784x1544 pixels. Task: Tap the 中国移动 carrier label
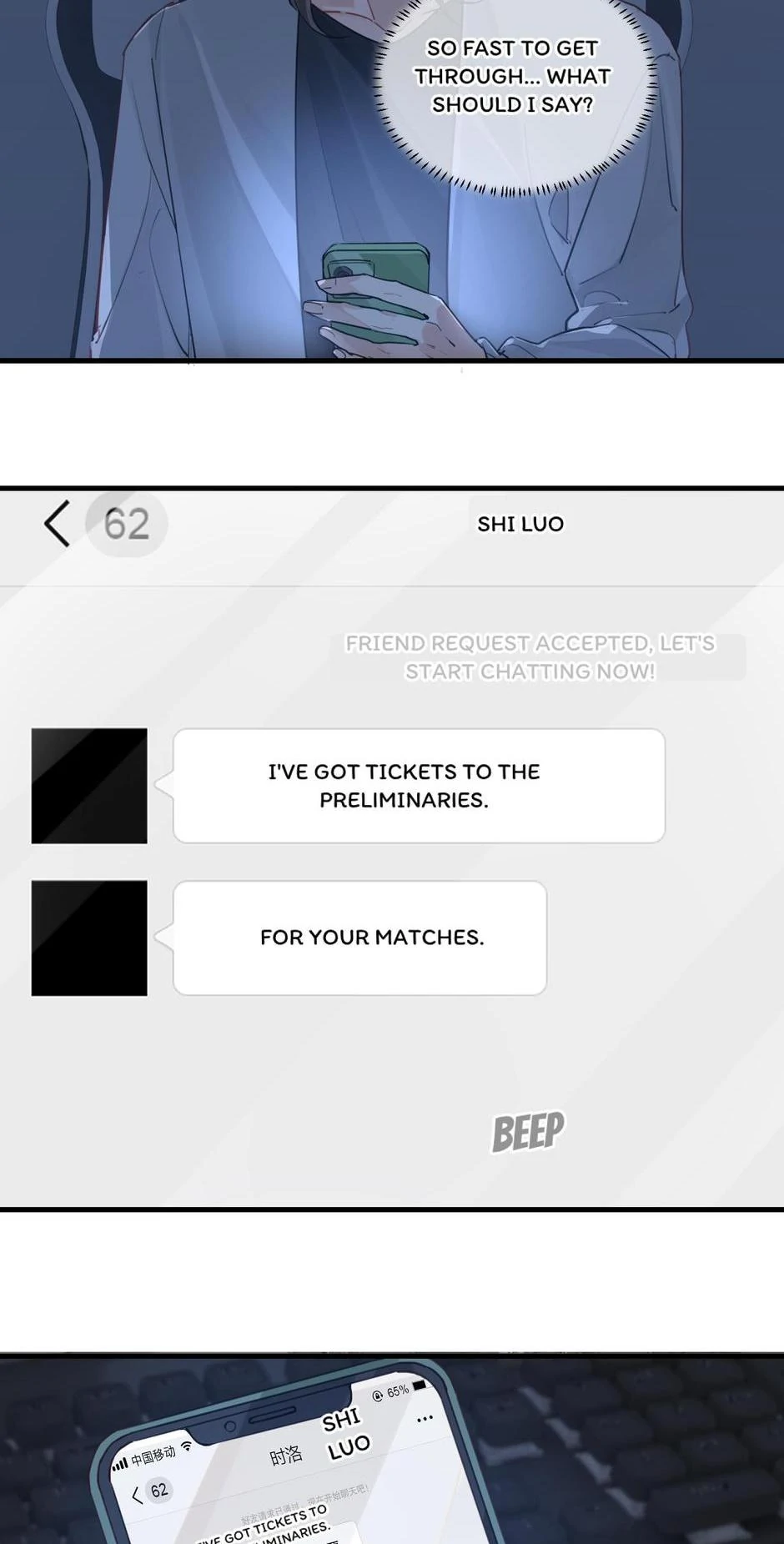[x=153, y=1456]
